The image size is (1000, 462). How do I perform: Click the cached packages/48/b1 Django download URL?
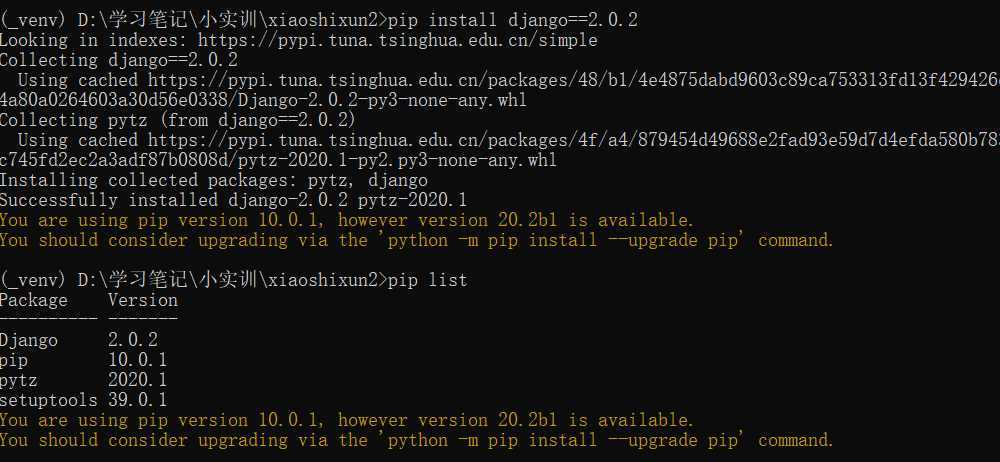pyautogui.click(x=574, y=80)
